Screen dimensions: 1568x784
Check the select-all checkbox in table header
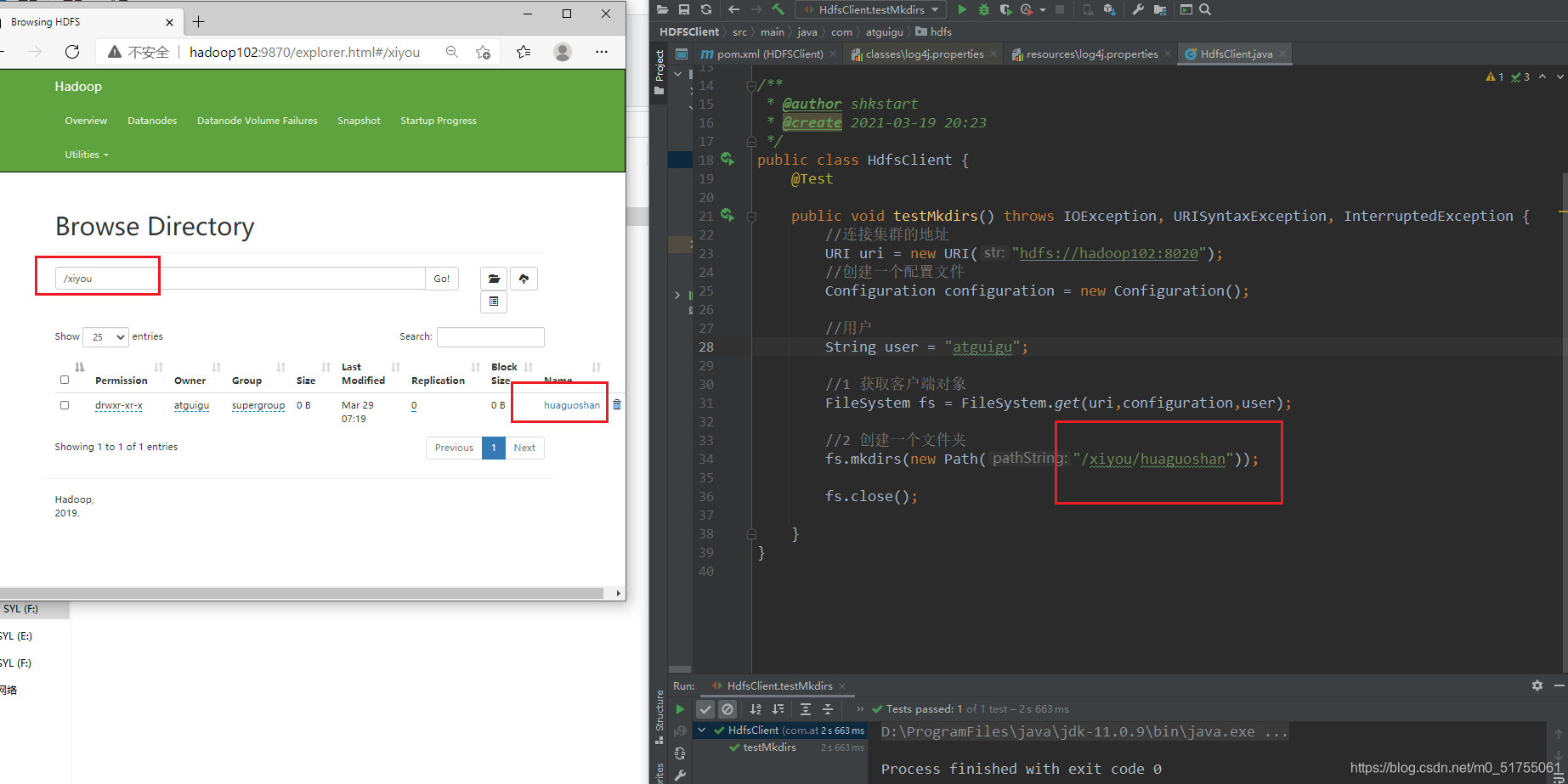tap(65, 380)
